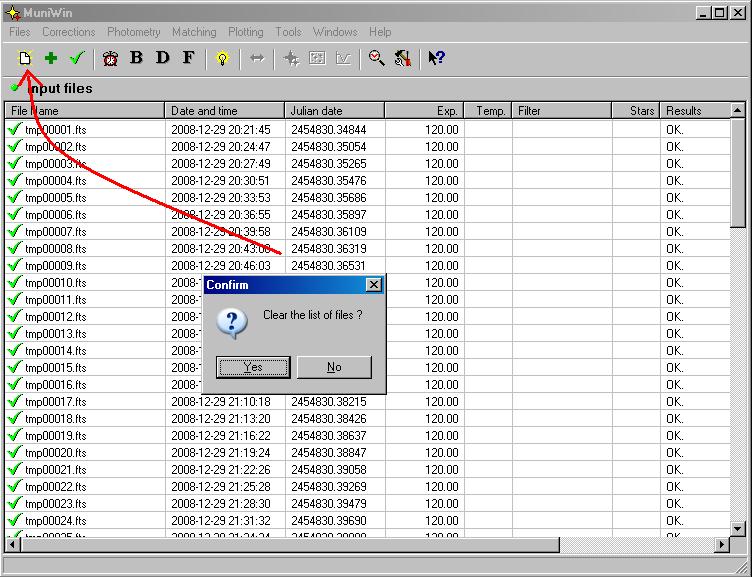
Task: Click the alarm clock time correction icon
Action: tap(110, 58)
